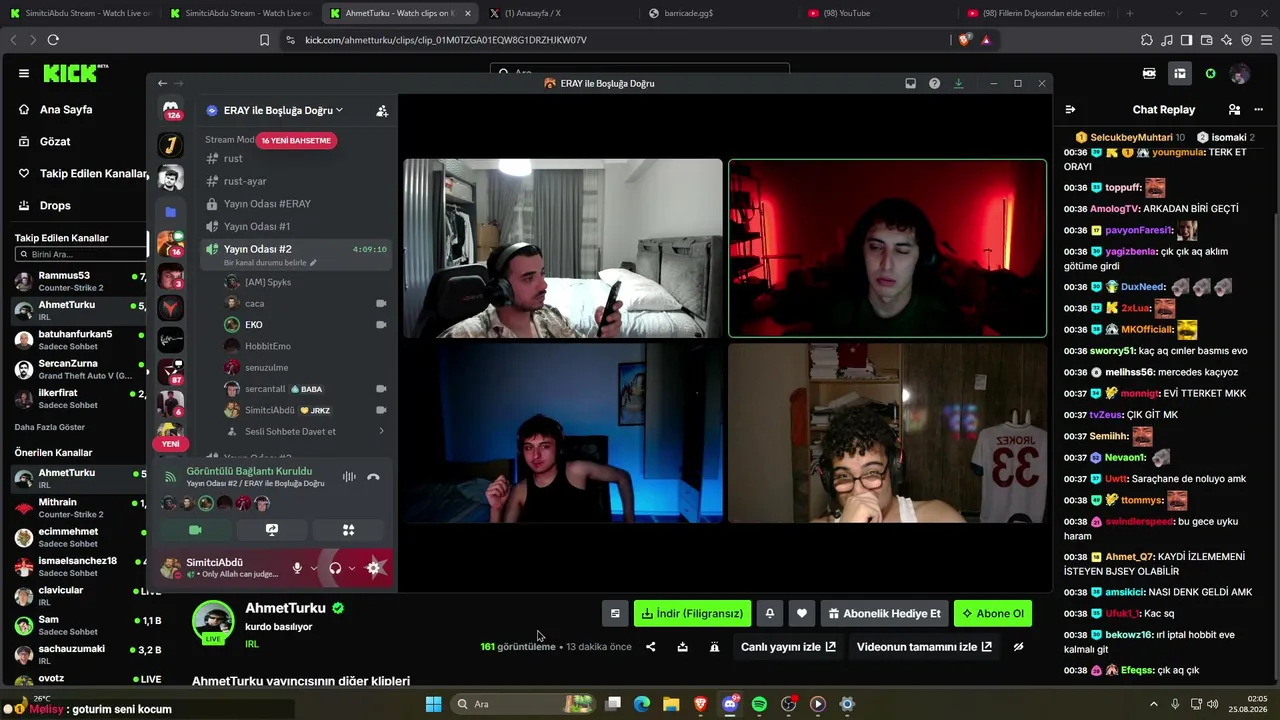Open Brave Shields icon in address bar

click(964, 40)
